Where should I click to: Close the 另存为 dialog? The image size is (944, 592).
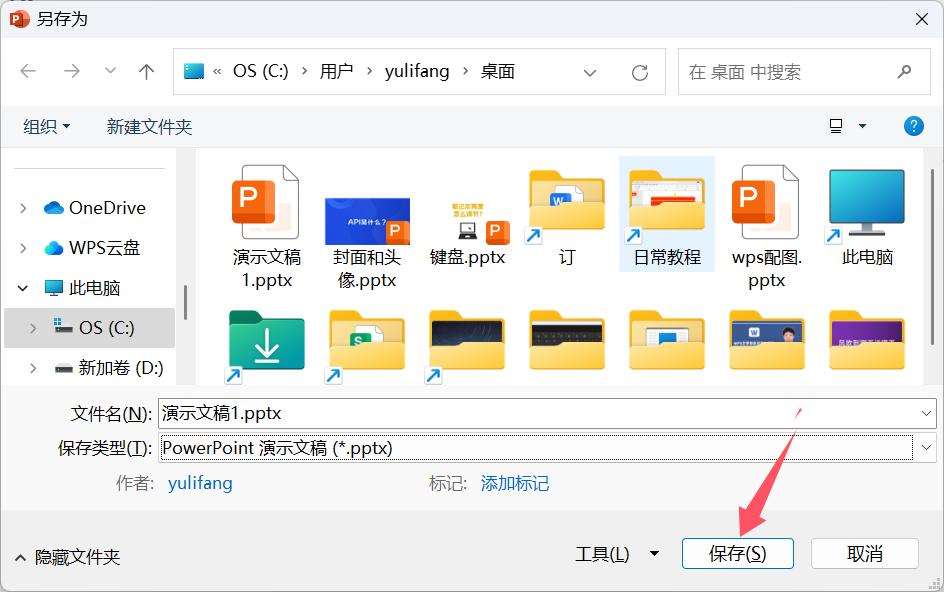click(x=921, y=19)
